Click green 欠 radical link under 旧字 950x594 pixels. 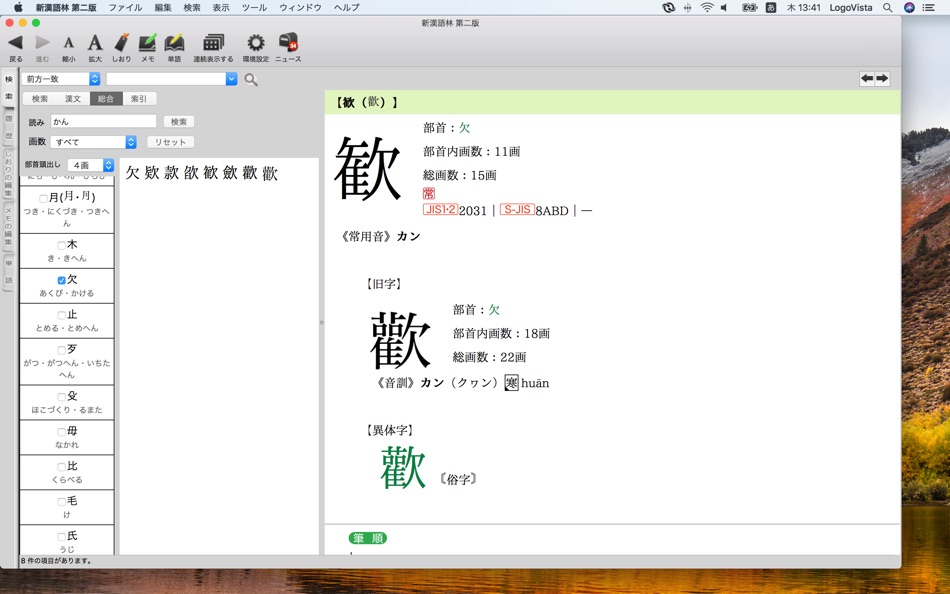tap(494, 310)
